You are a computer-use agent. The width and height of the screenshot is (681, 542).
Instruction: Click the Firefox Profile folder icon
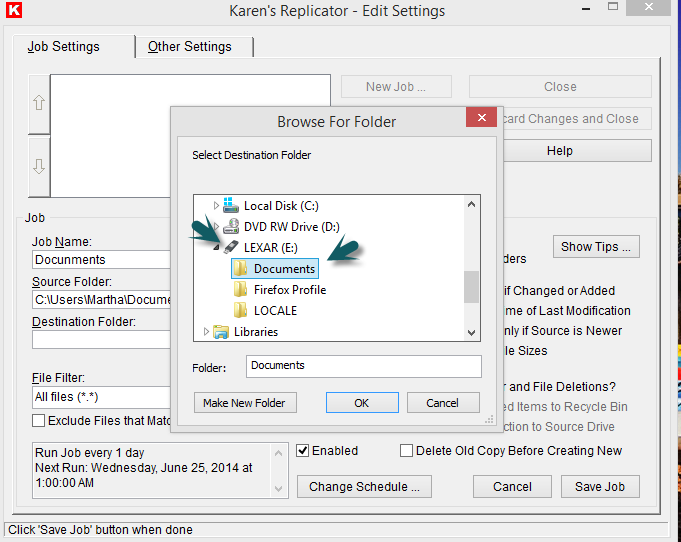(x=240, y=289)
